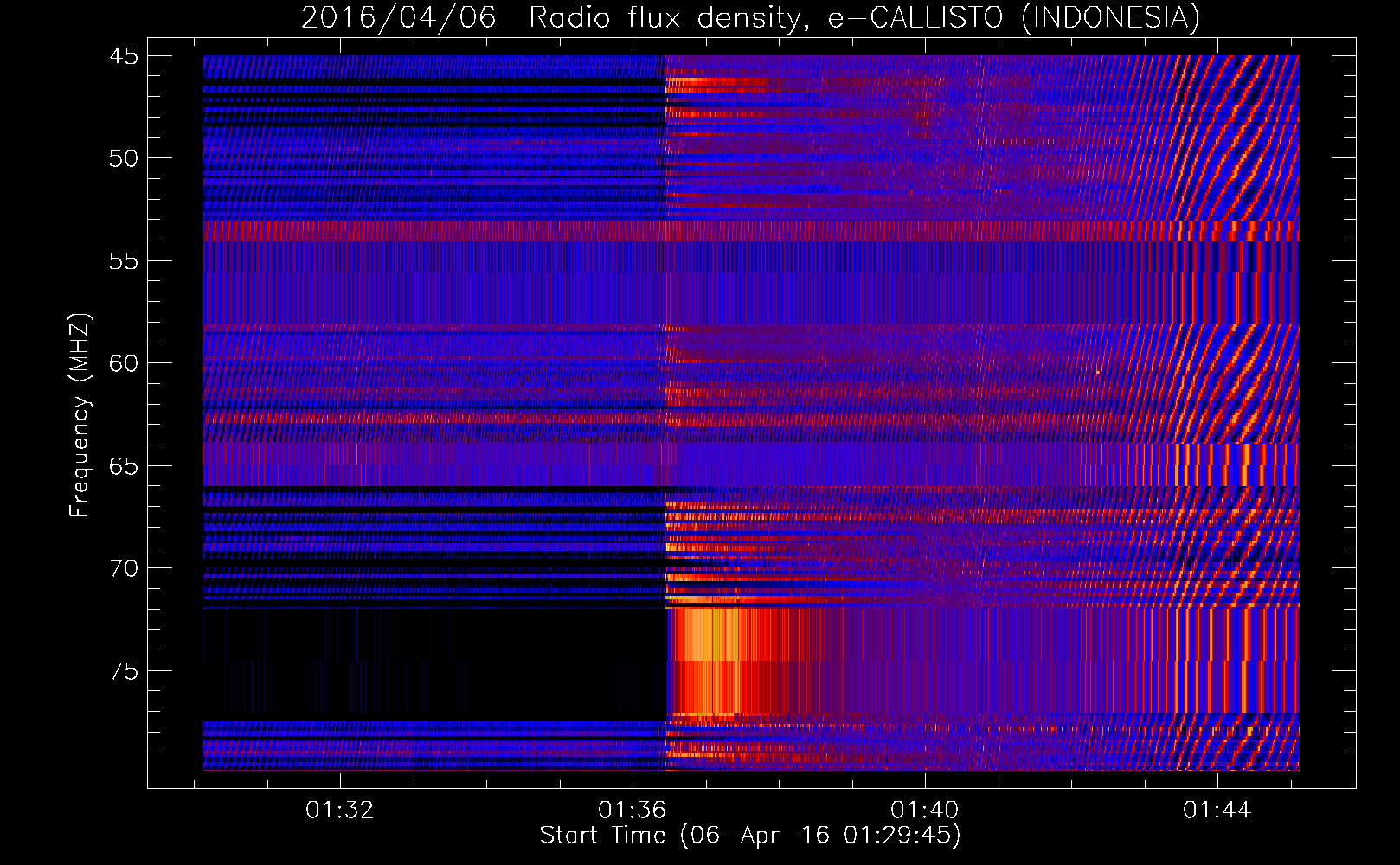Click the 01:40 time tick label

click(925, 811)
